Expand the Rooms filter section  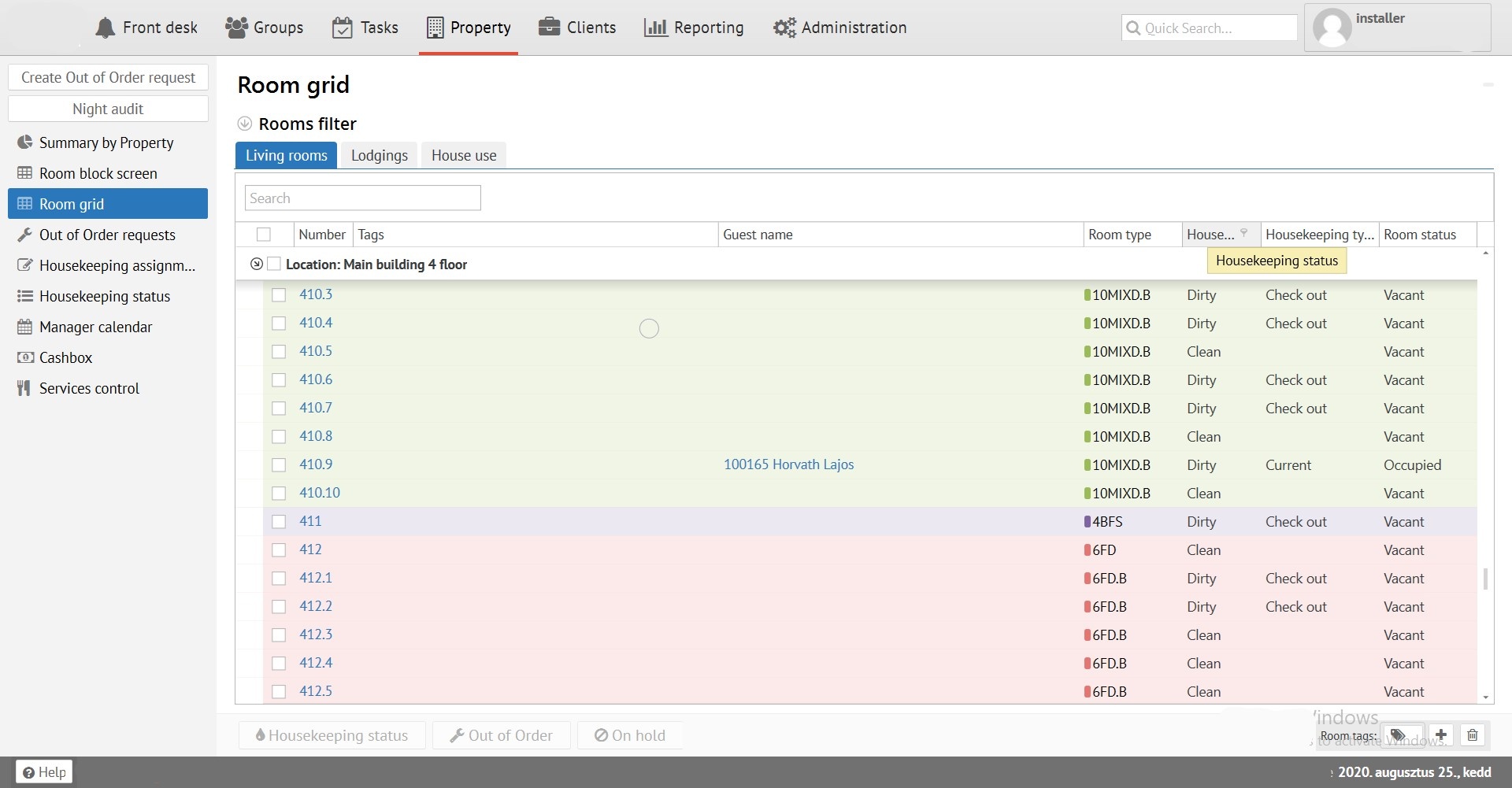coord(245,124)
